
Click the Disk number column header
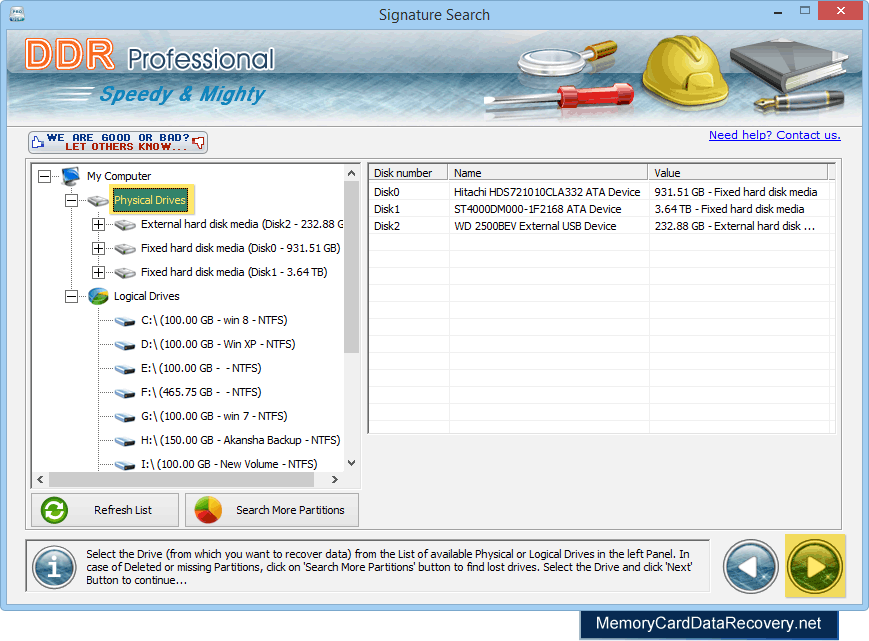pos(408,173)
